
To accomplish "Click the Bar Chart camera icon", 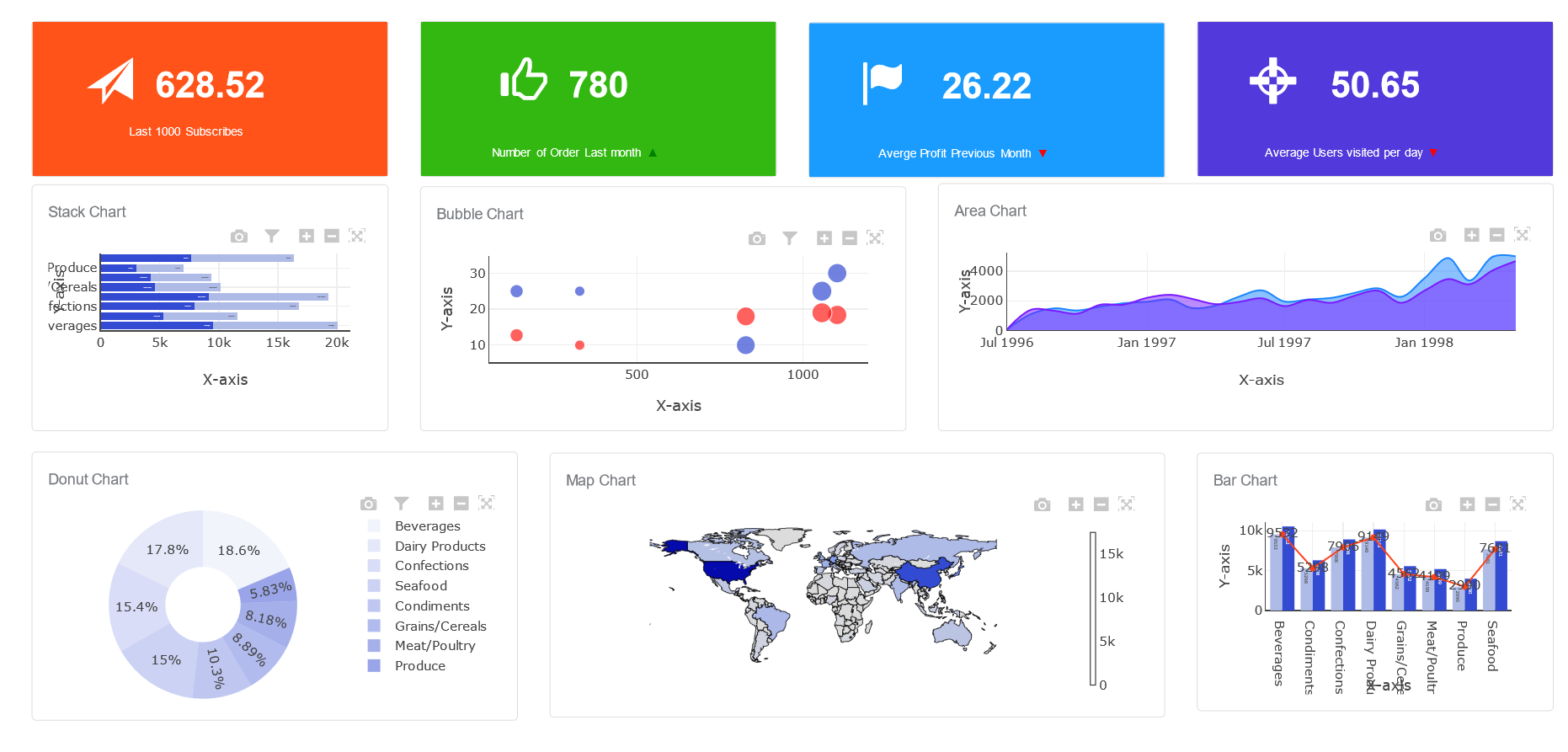I will [1434, 504].
